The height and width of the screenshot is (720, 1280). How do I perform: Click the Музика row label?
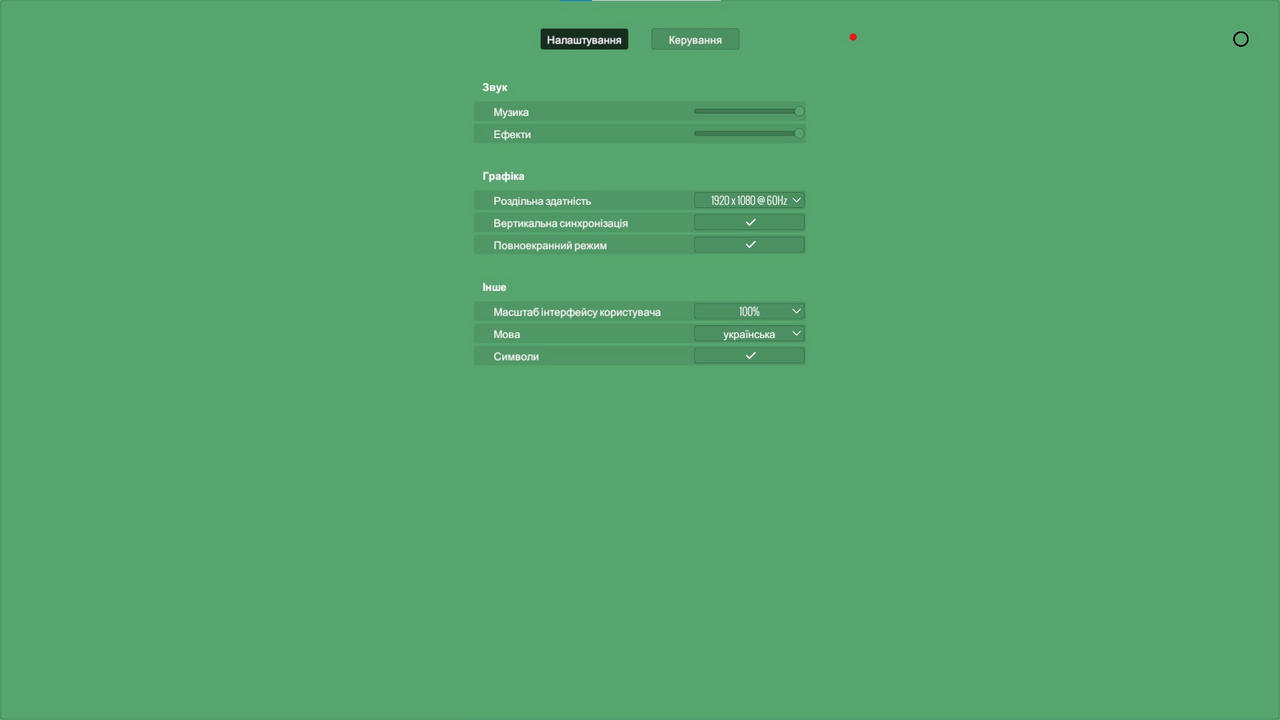[511, 112]
